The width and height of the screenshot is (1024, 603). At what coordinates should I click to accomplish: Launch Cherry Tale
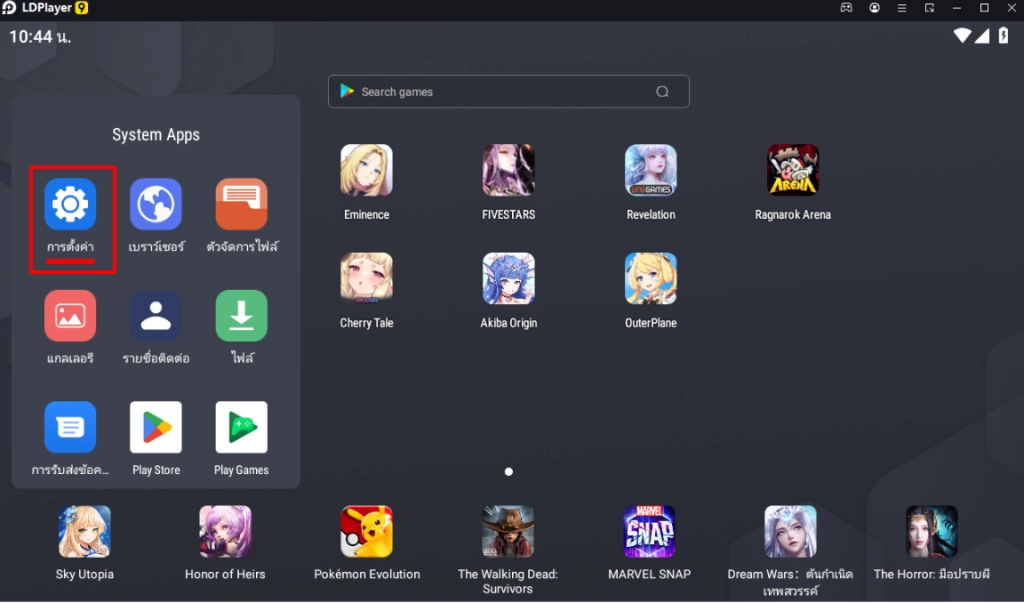tap(366, 278)
